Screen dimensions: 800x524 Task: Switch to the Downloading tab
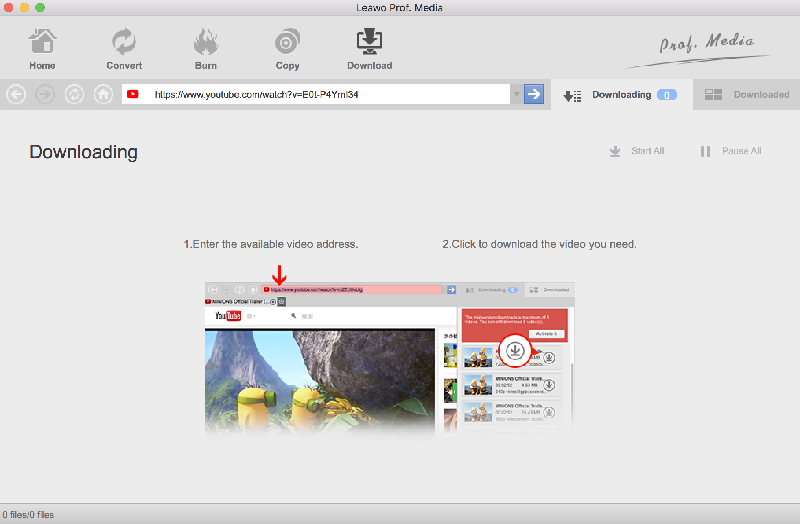click(621, 95)
